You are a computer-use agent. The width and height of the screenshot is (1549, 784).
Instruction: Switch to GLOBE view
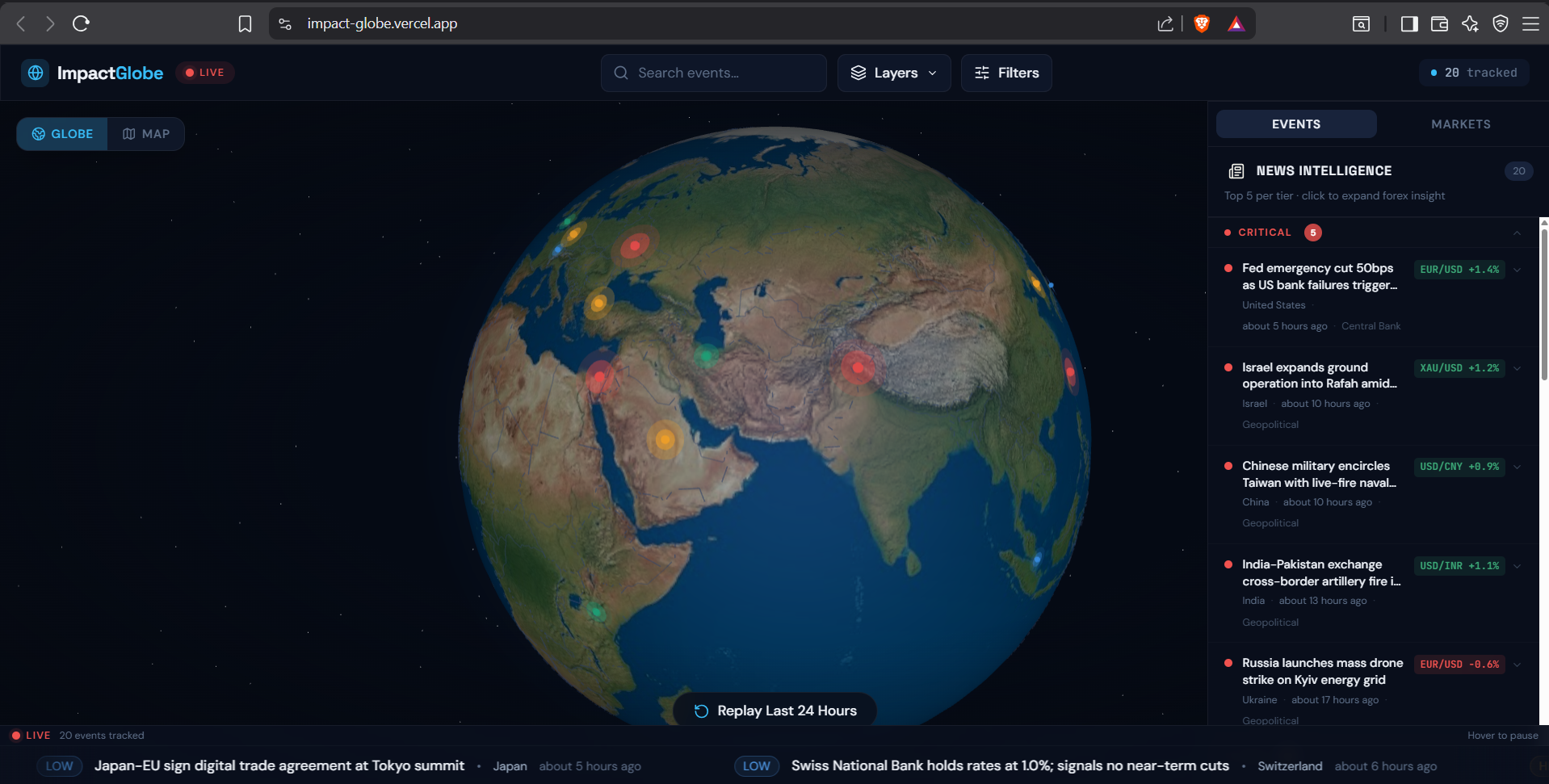[62, 134]
